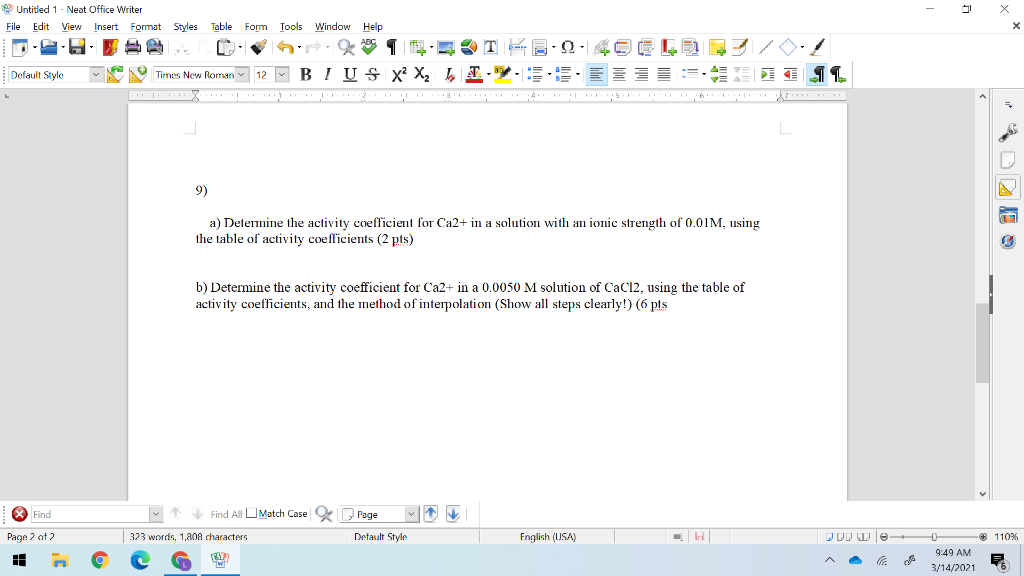This screenshot has height=576, width=1024.
Task: Toggle strikethrough formatting
Action: click(372, 74)
